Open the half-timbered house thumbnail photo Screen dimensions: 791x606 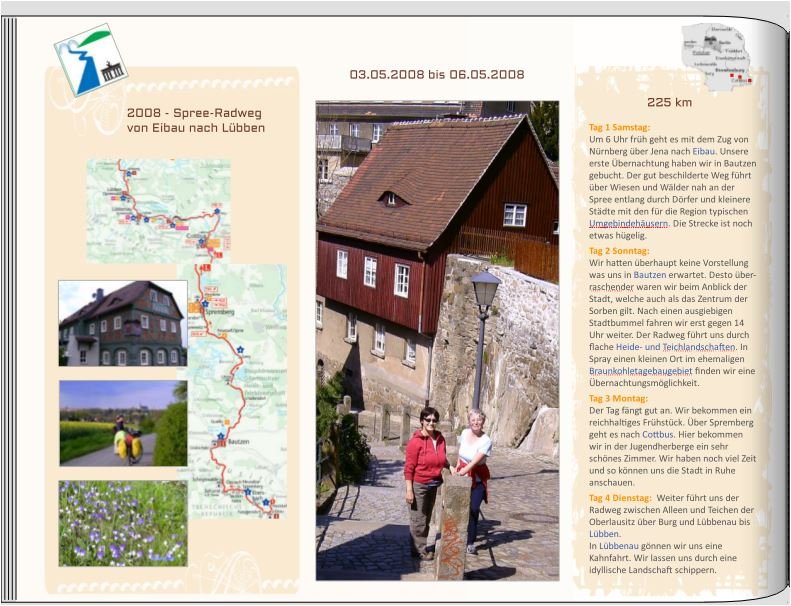click(x=123, y=323)
